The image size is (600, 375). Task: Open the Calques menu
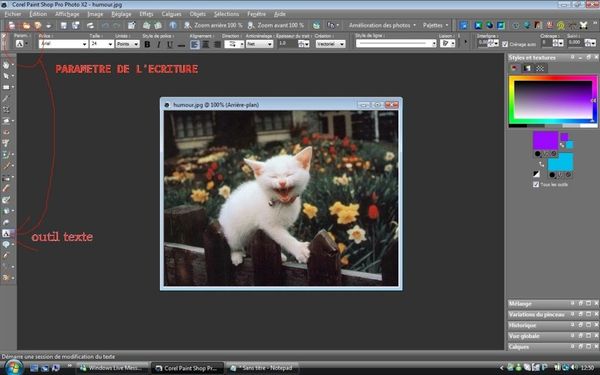click(x=171, y=14)
